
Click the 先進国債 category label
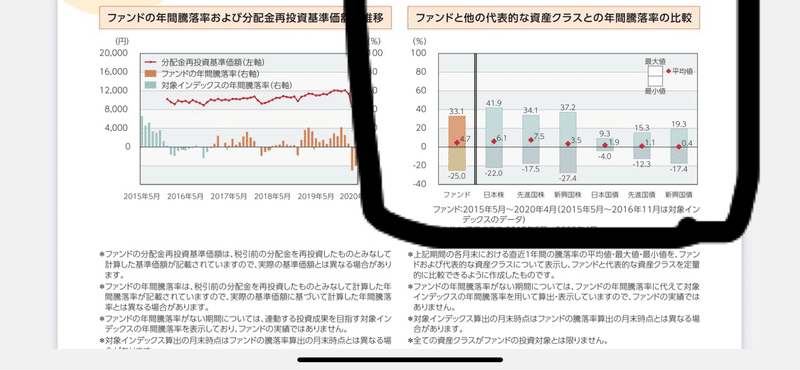pos(642,194)
